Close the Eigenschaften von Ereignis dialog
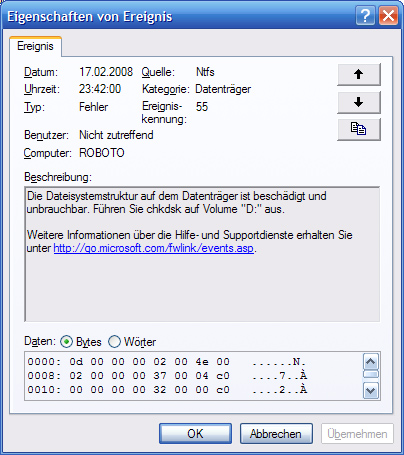404x455 pixels. pos(388,15)
